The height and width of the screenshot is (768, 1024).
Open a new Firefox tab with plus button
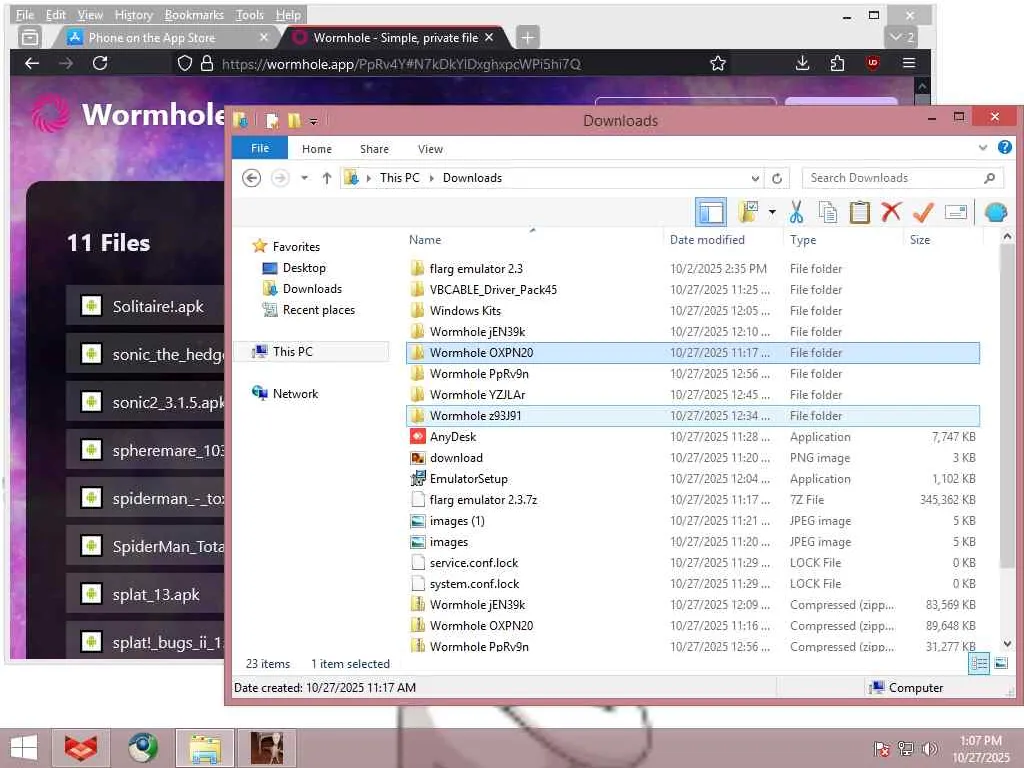[528, 38]
